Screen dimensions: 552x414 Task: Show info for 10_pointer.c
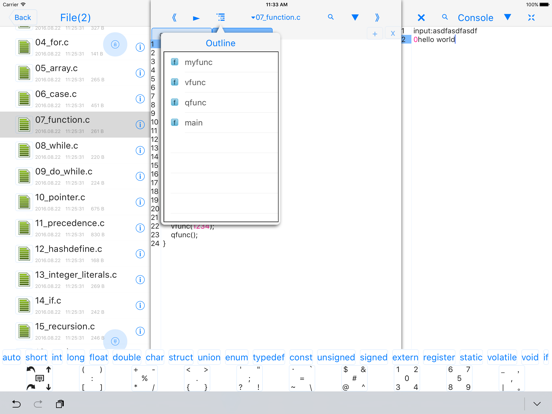(140, 202)
